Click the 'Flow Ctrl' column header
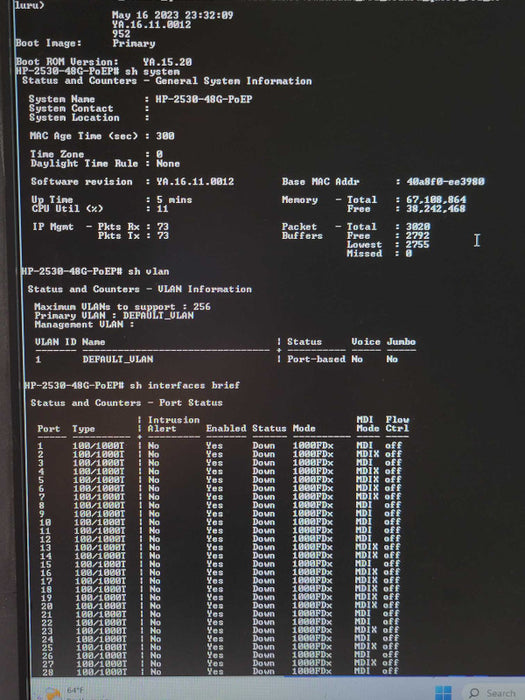The height and width of the screenshot is (700, 525). (x=397, y=424)
